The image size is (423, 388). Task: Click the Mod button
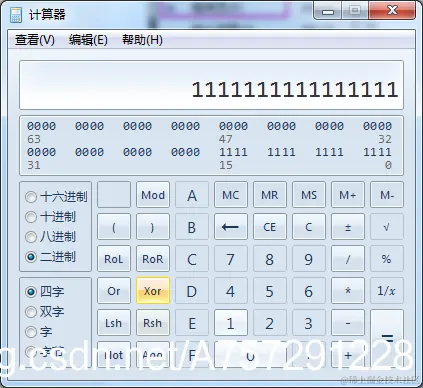point(153,195)
